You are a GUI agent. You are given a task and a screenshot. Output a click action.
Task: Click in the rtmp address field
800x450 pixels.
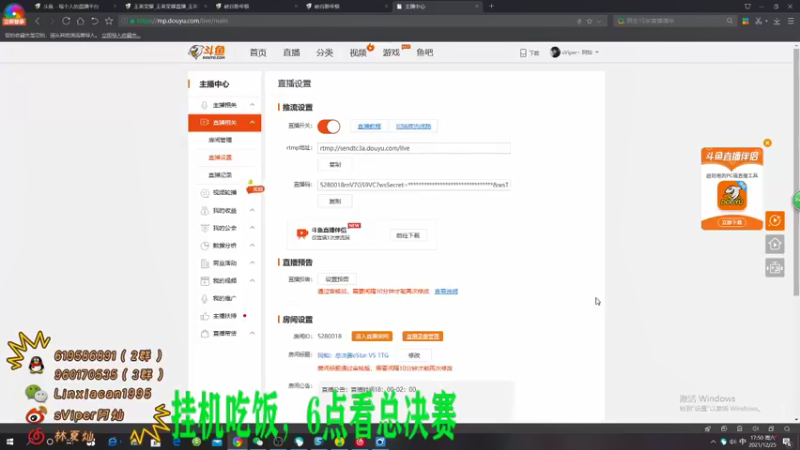point(414,148)
